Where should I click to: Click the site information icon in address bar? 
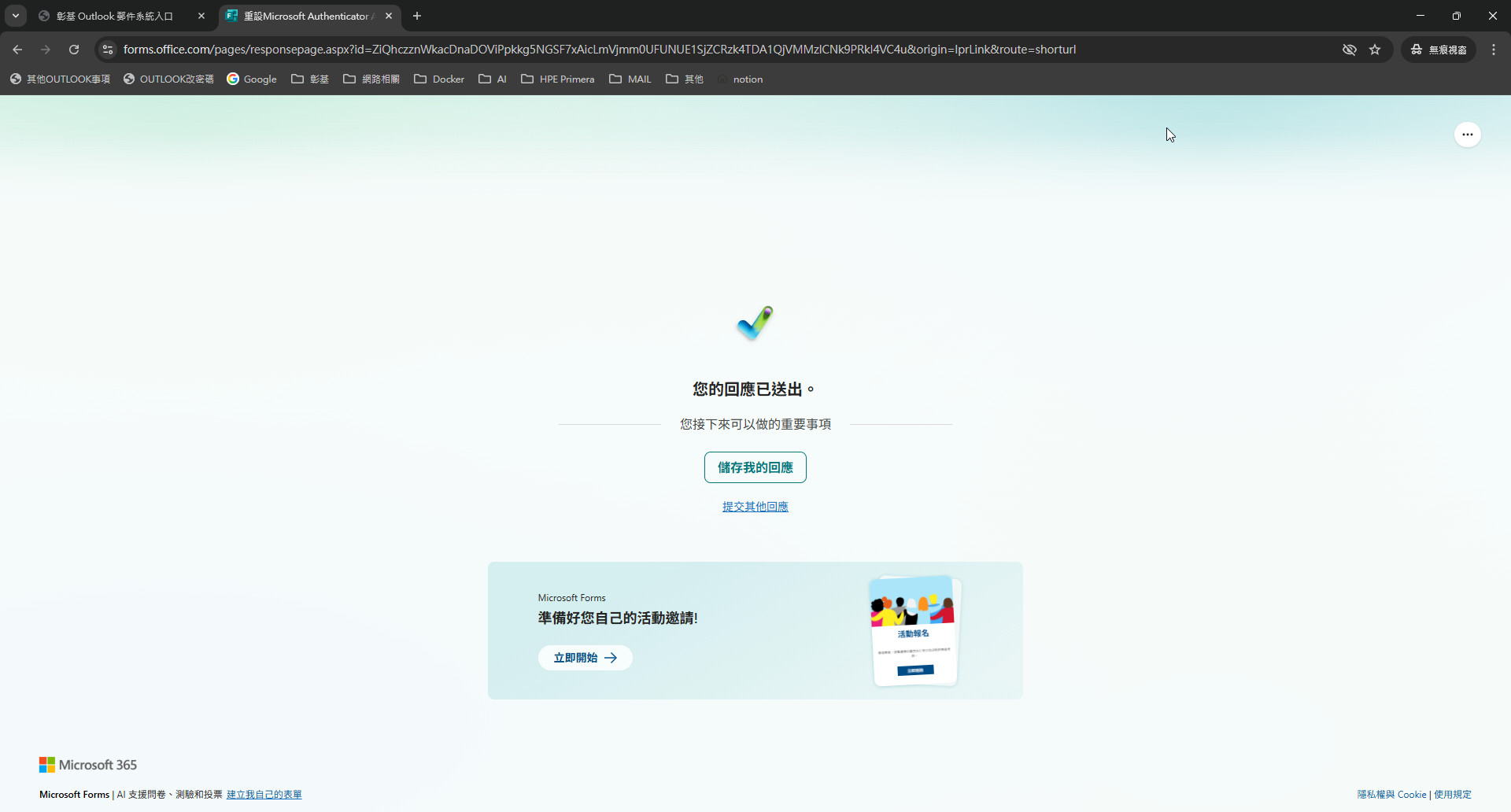tap(108, 50)
